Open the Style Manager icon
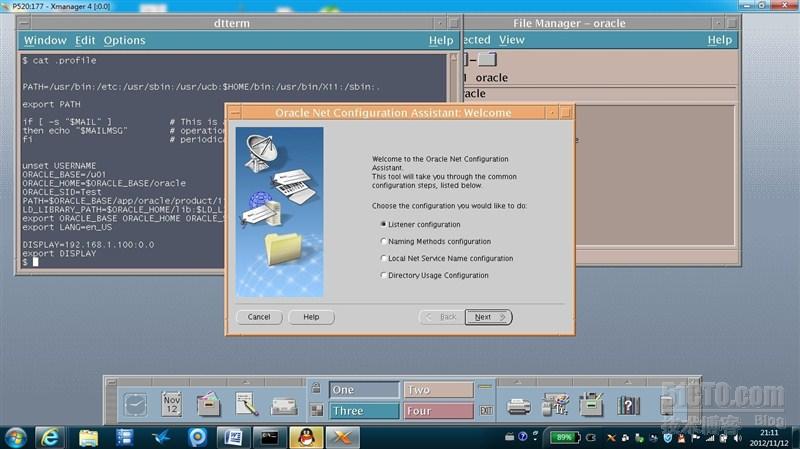The image size is (800, 449). pos(555,405)
